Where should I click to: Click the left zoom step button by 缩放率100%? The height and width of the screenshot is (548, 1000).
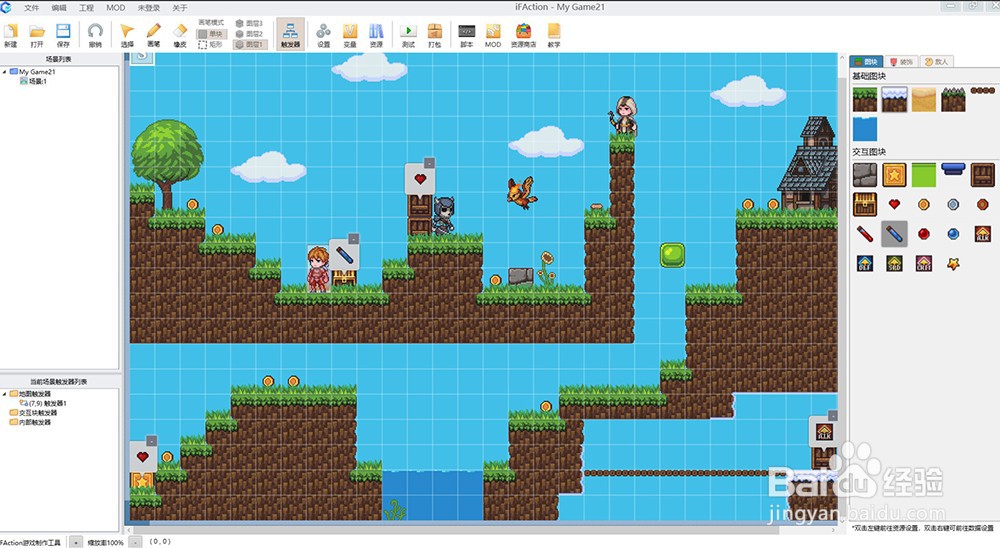point(75,542)
